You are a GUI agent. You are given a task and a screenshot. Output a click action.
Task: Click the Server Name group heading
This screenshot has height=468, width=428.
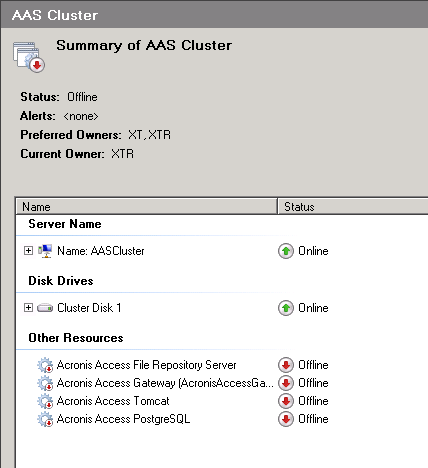[65, 224]
